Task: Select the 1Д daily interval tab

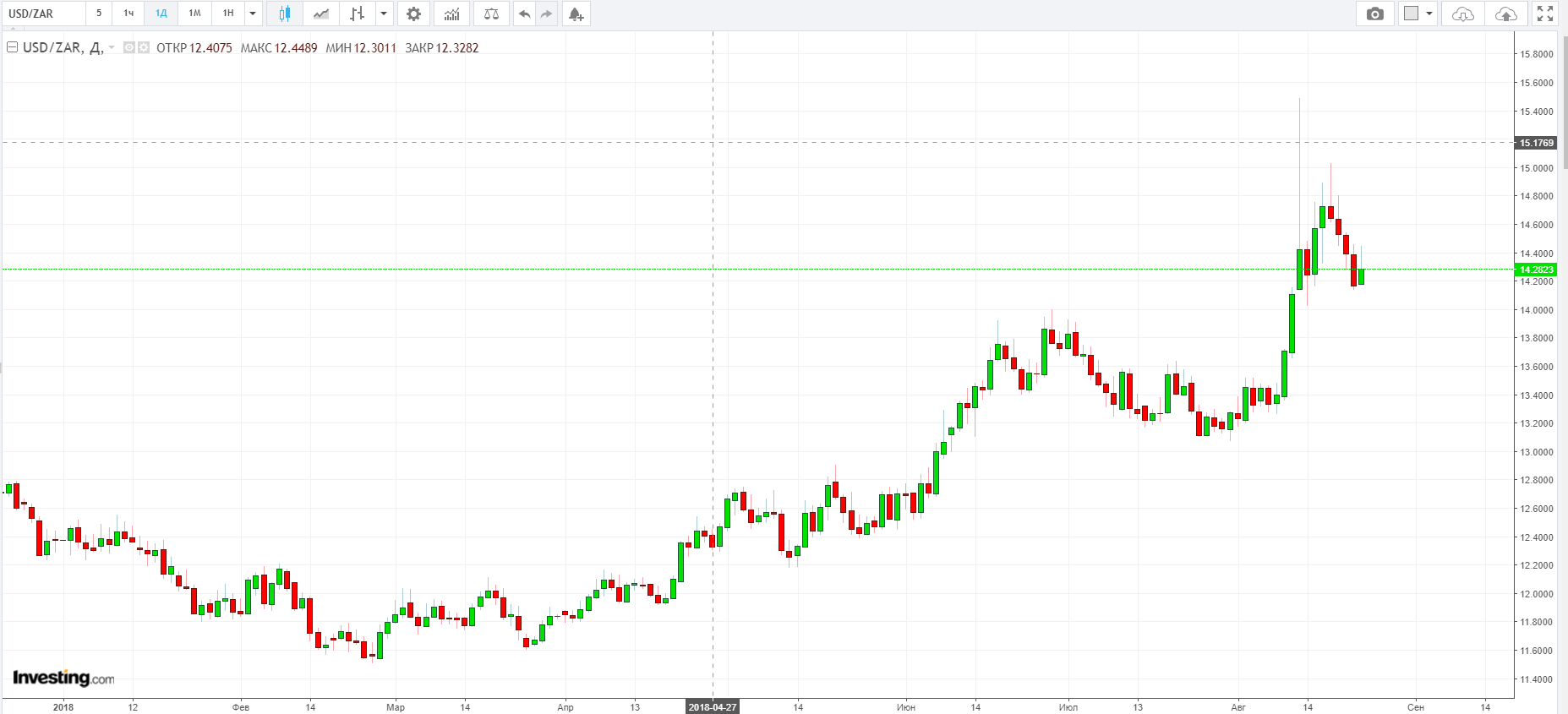Action: (x=161, y=14)
